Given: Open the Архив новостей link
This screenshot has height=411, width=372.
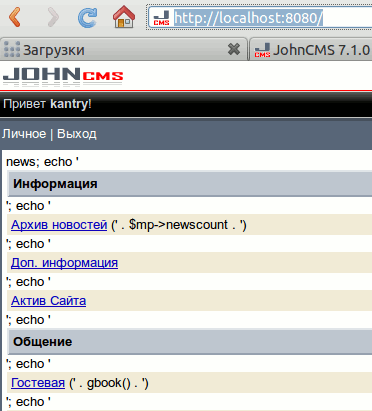Looking at the screenshot, I should coord(59,225).
